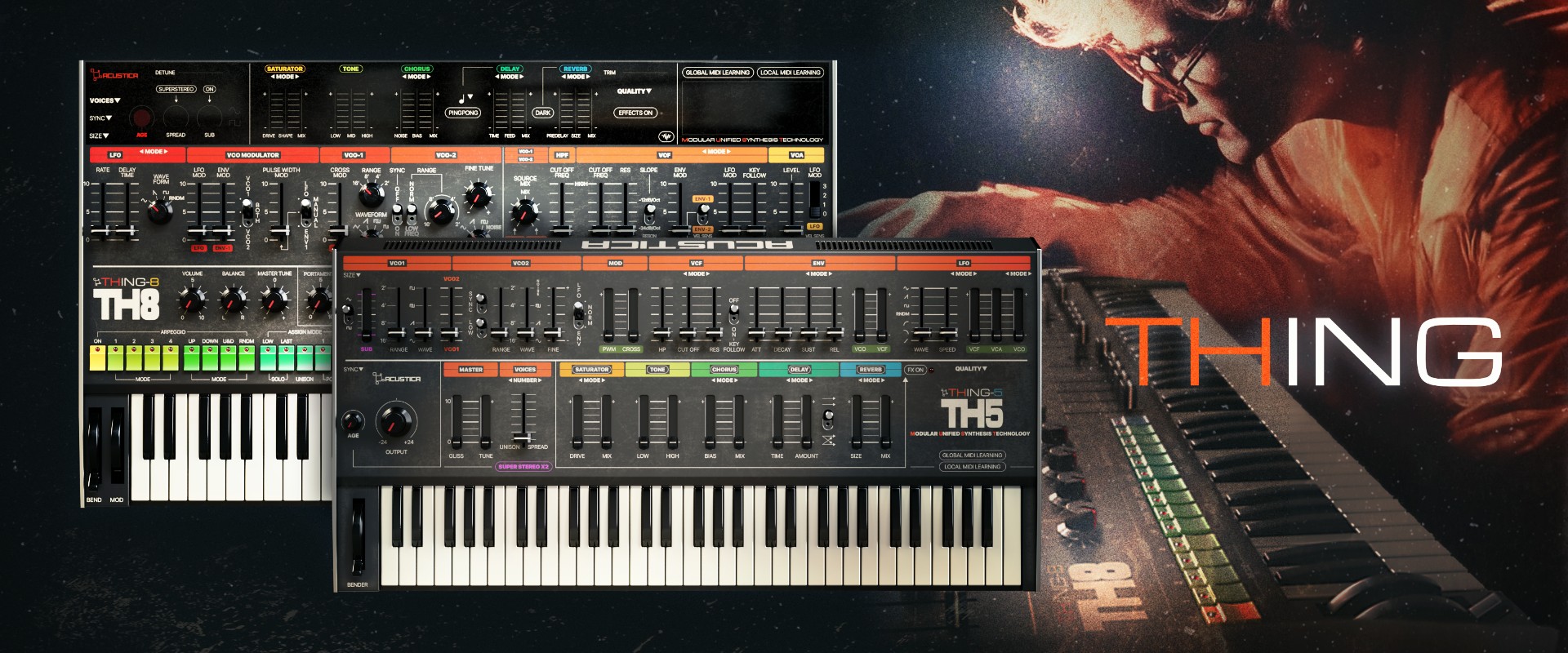This screenshot has width=1568, height=653.
Task: Click the OUTPUT knob on TH5
Action: click(395, 420)
